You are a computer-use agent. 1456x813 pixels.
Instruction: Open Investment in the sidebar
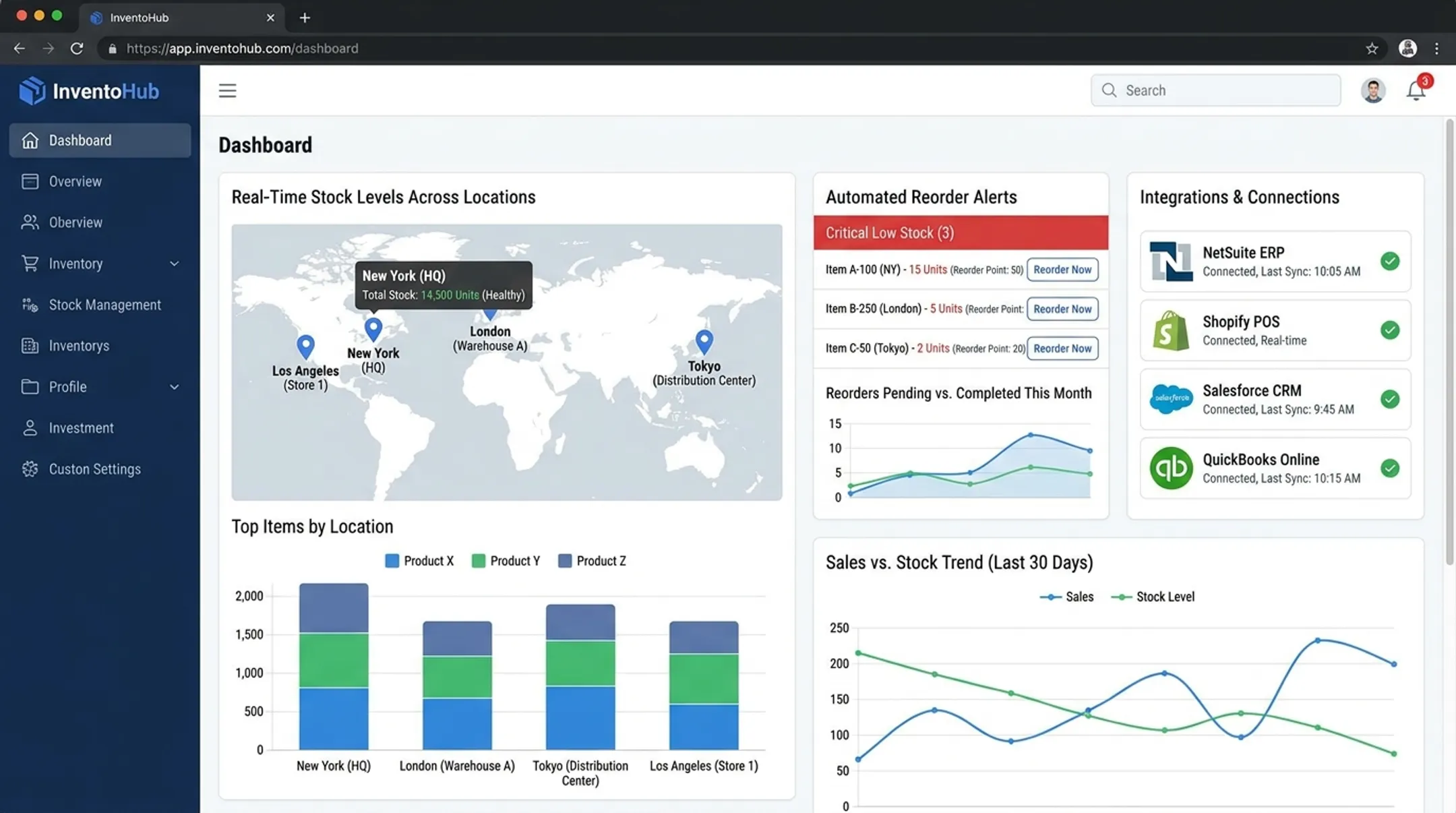(100, 428)
